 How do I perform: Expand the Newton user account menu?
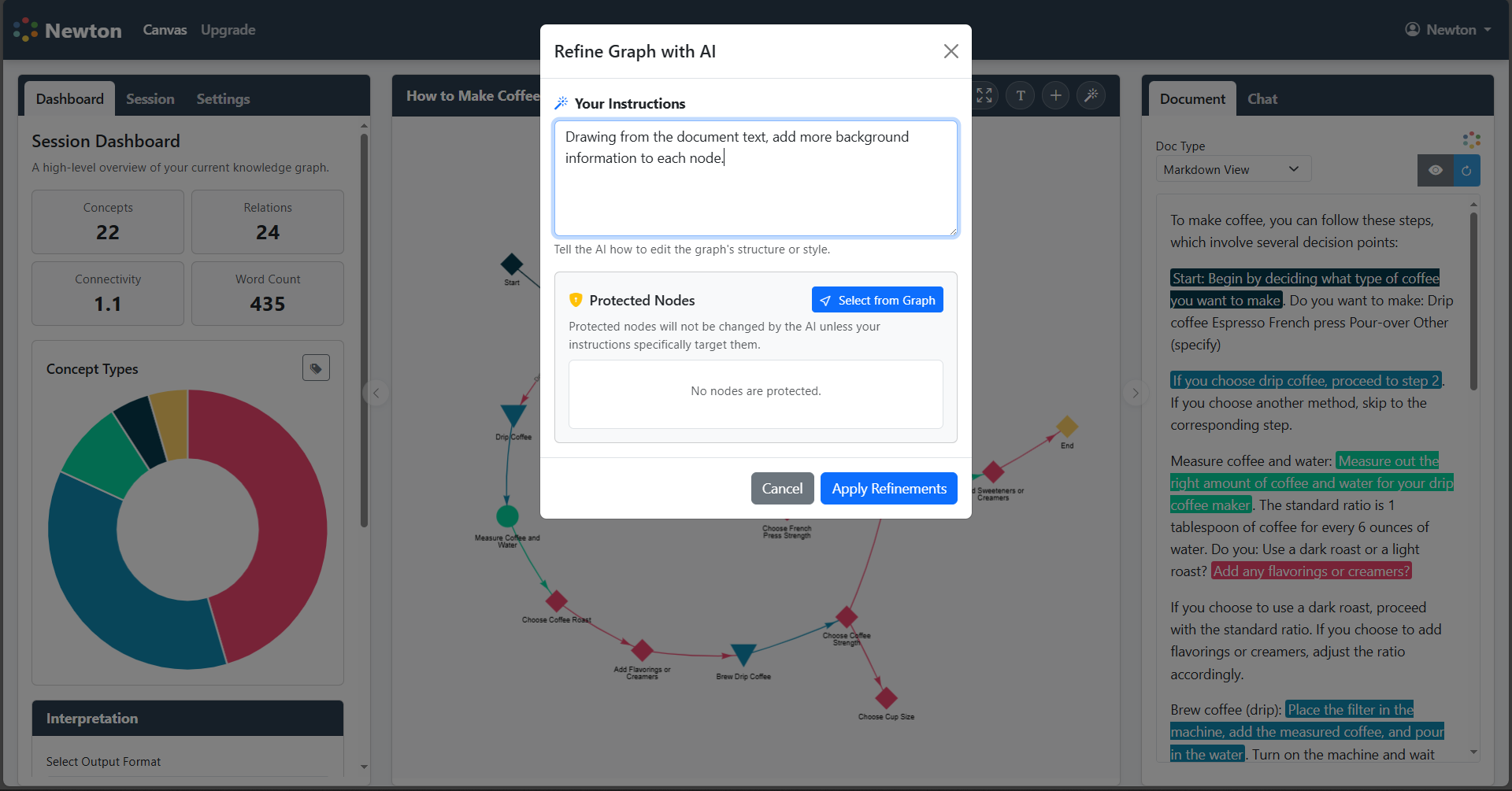pos(1448,30)
